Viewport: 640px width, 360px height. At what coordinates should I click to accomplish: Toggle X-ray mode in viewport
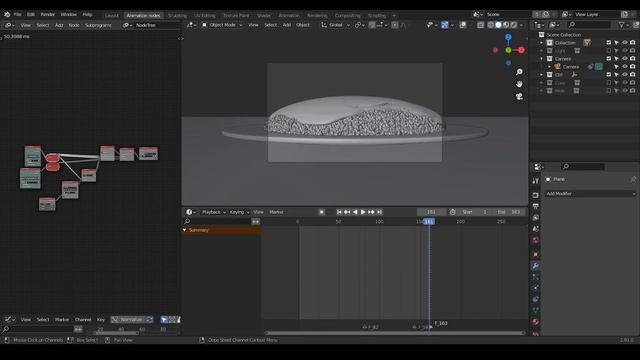click(x=481, y=25)
